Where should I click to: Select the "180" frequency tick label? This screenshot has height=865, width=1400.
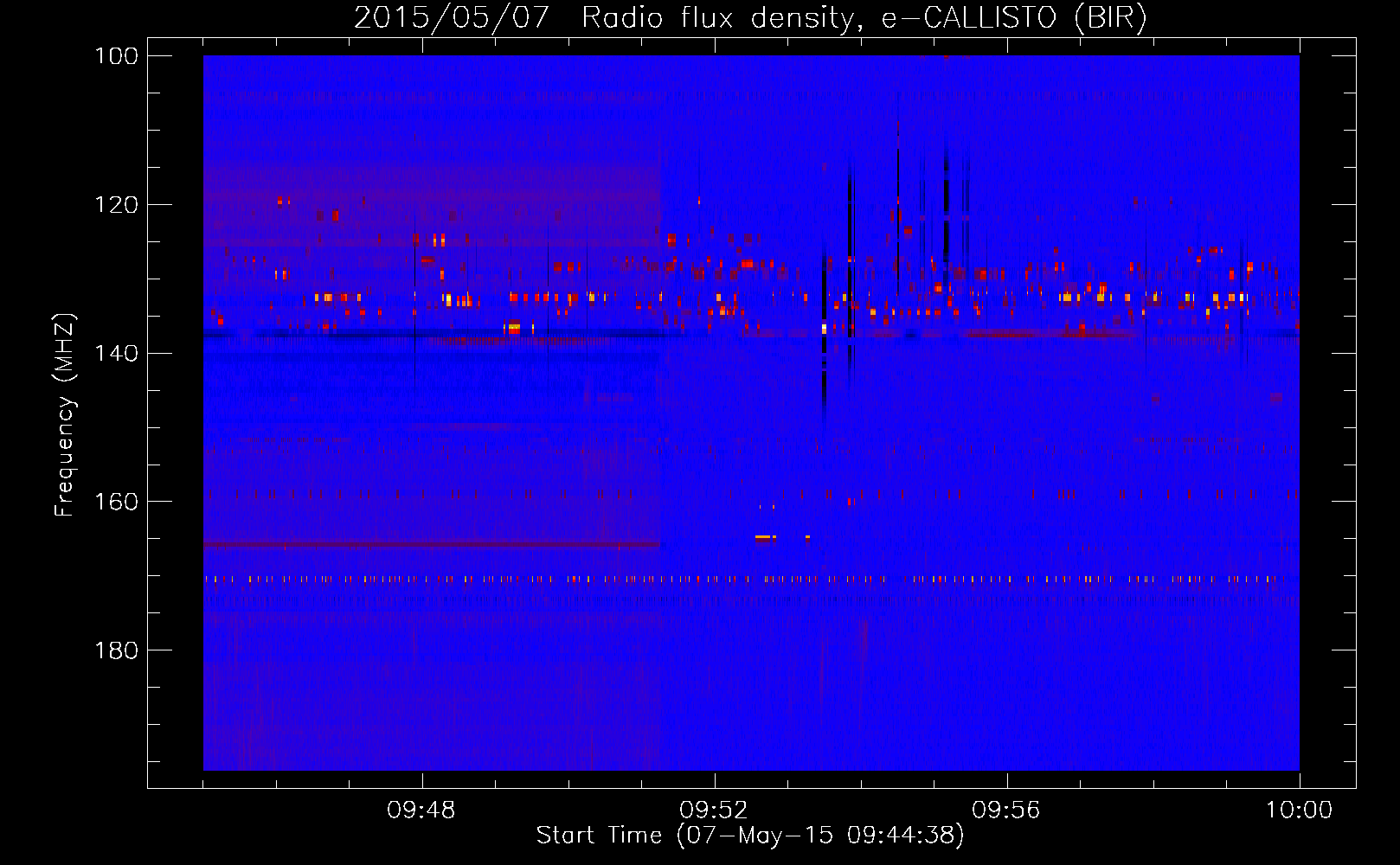[x=116, y=650]
